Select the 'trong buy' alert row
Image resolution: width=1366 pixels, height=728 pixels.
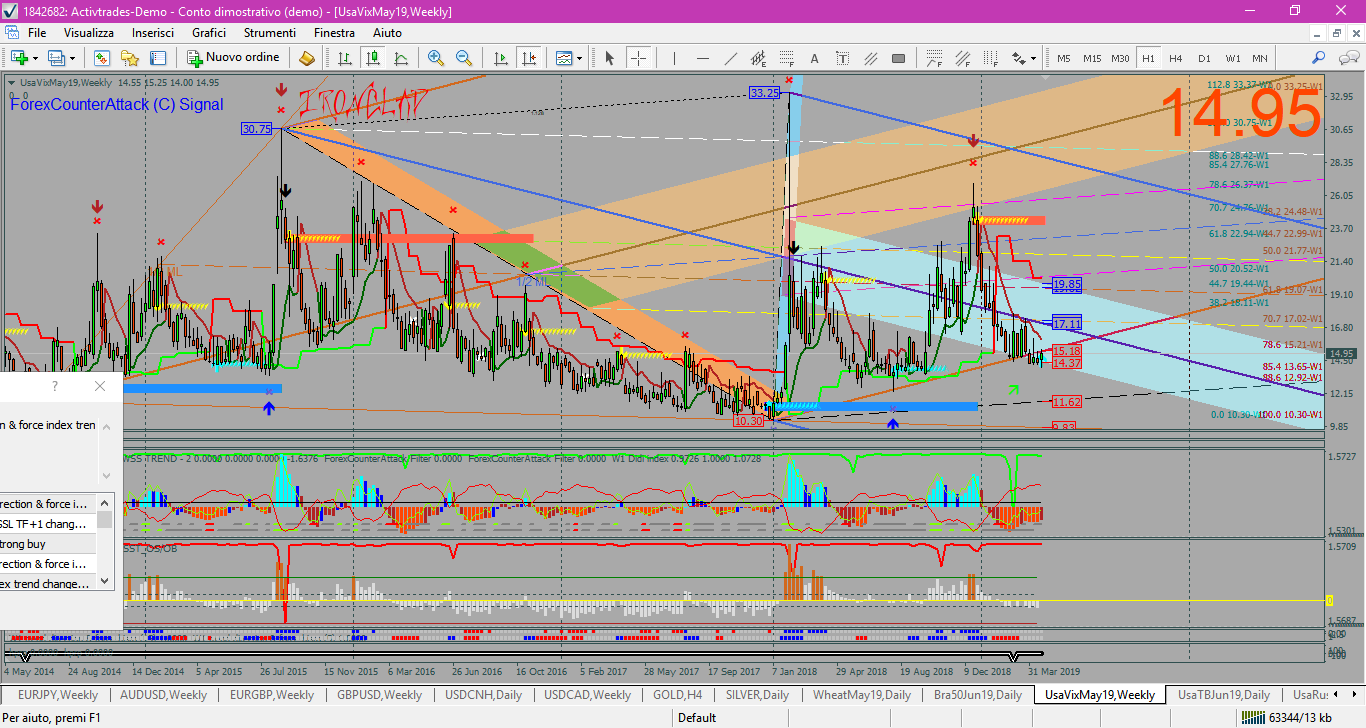pos(48,544)
